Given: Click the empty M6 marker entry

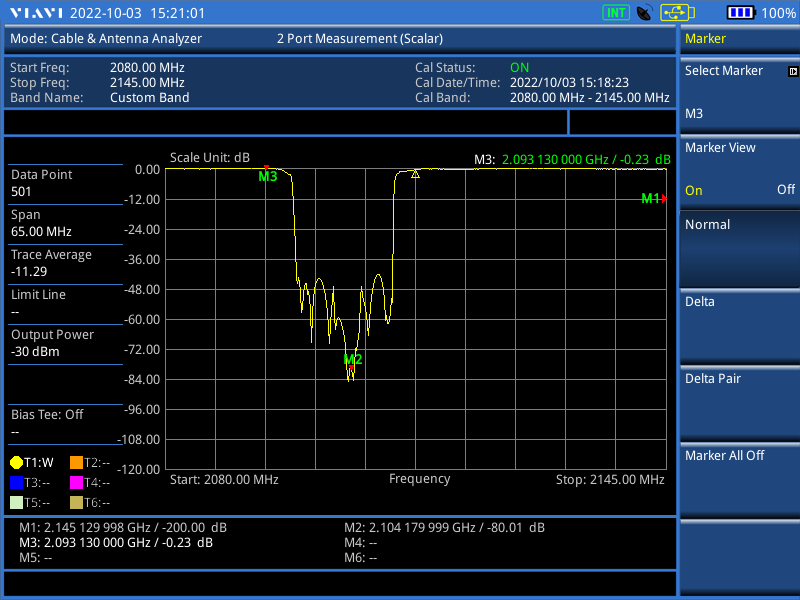Looking at the screenshot, I should tap(360, 558).
